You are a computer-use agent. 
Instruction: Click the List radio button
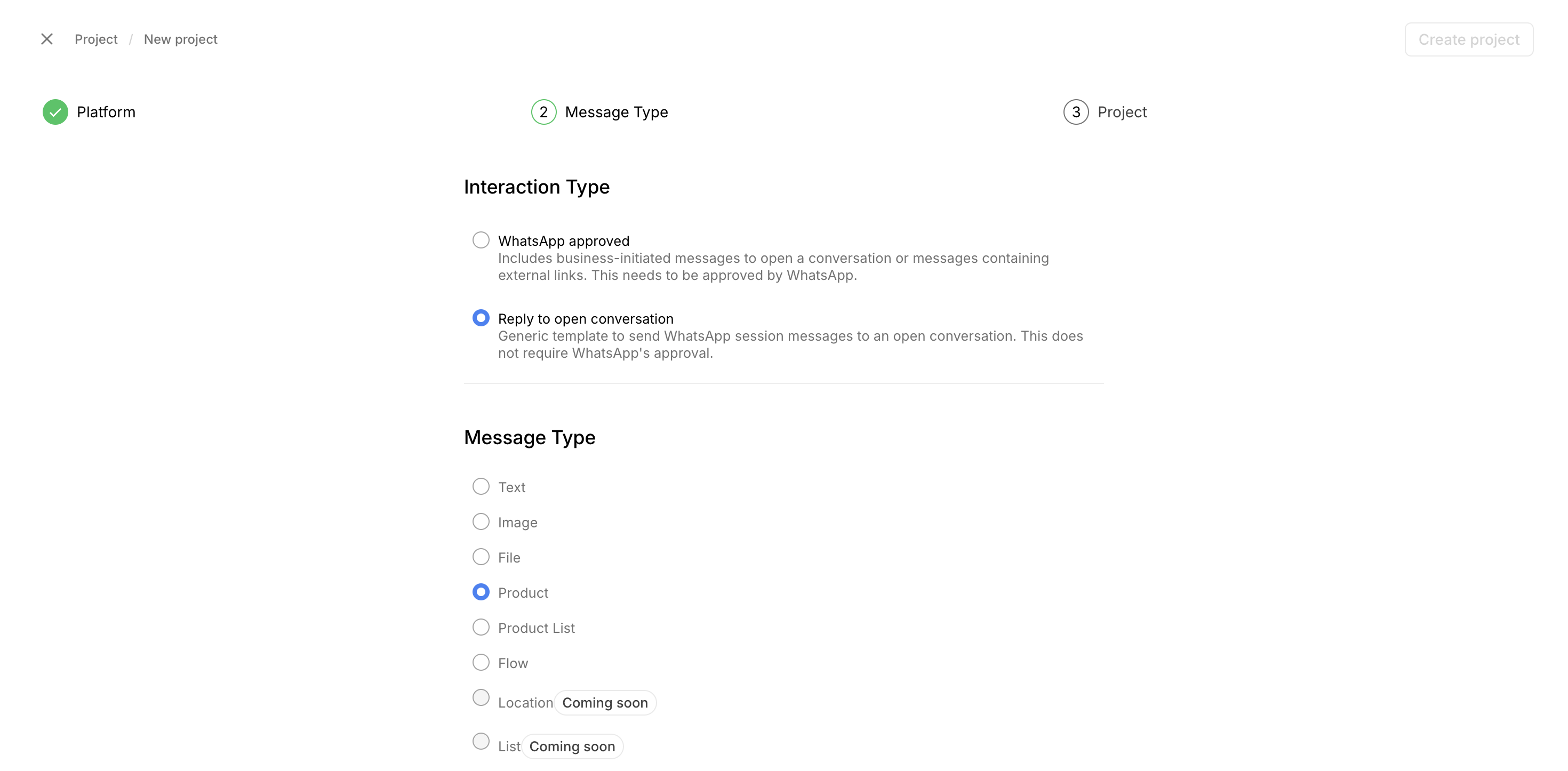pyautogui.click(x=481, y=741)
